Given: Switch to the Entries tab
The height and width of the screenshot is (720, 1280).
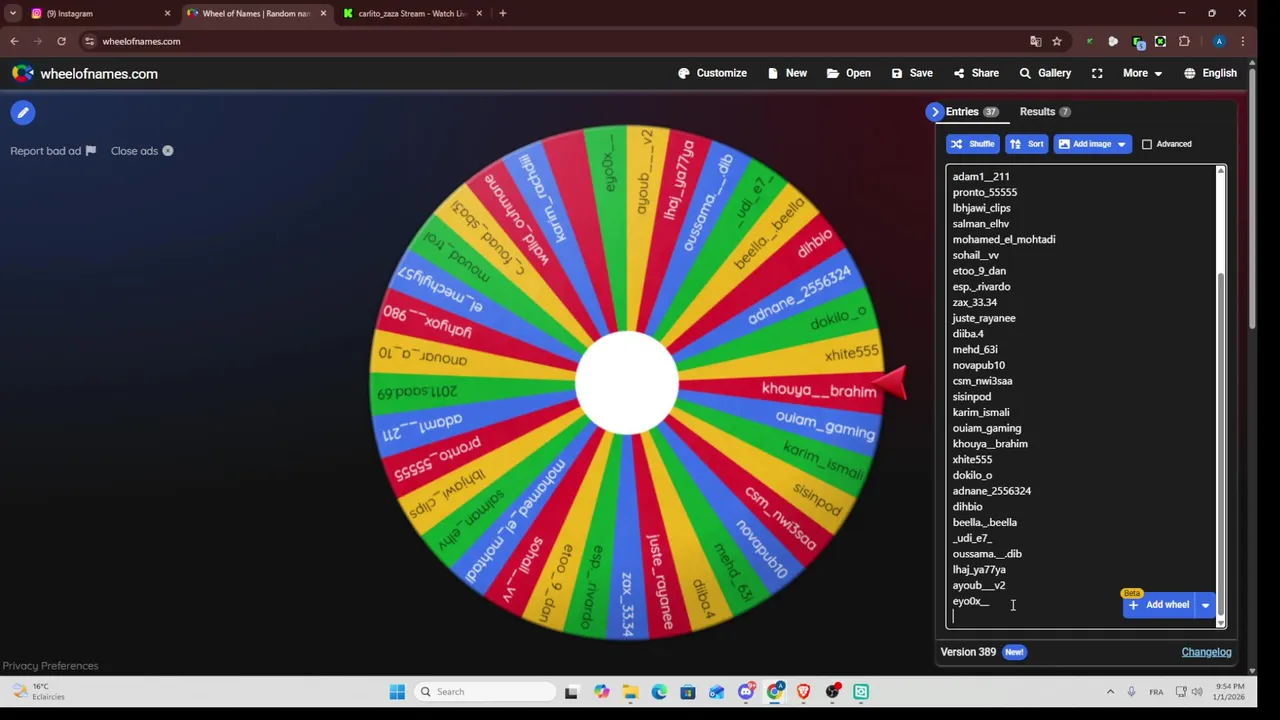Looking at the screenshot, I should (x=972, y=112).
